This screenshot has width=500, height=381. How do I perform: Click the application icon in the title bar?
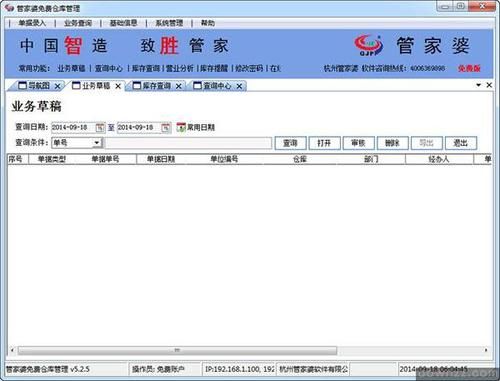point(9,8)
